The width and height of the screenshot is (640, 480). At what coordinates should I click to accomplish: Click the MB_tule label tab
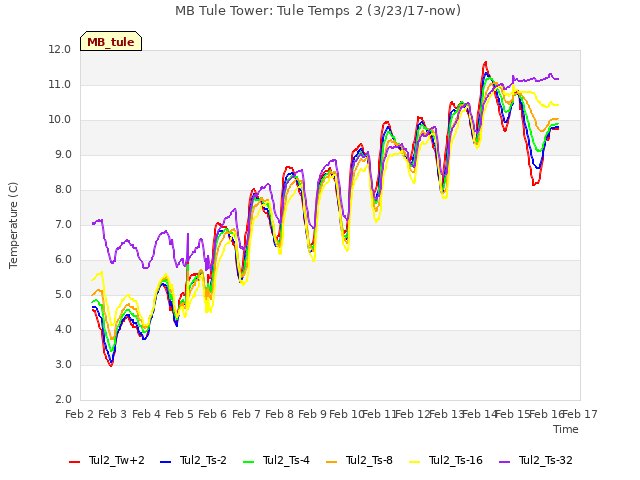[111, 41]
